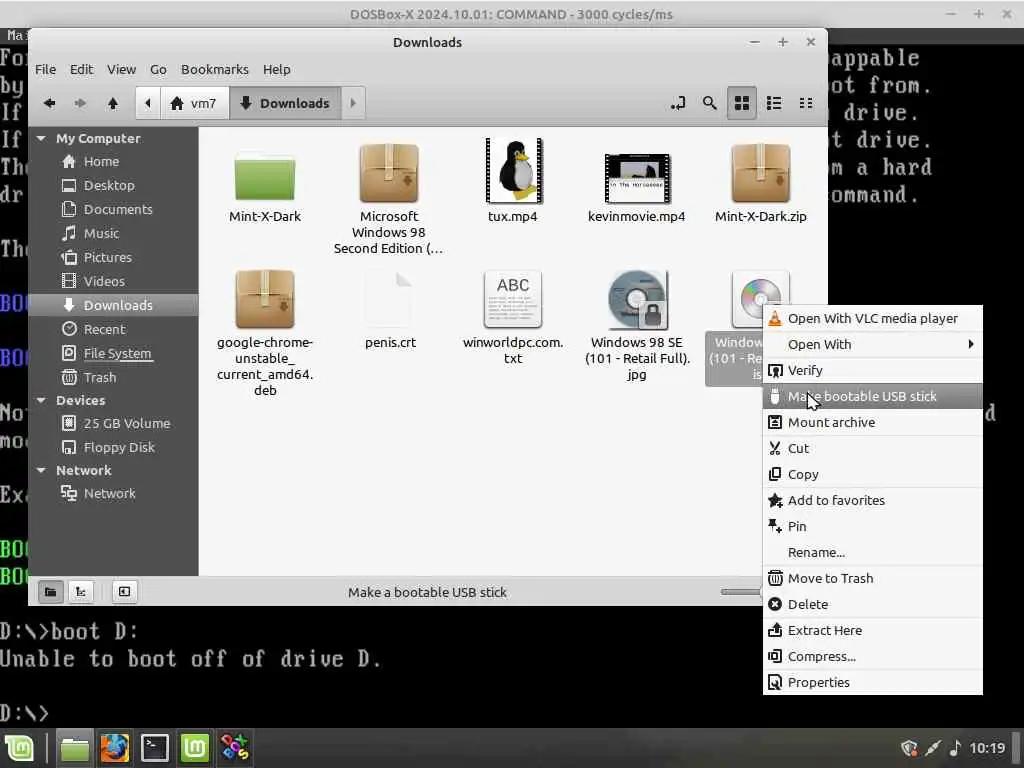The image size is (1024, 768).
Task: Open the Help menu
Action: coord(277,69)
